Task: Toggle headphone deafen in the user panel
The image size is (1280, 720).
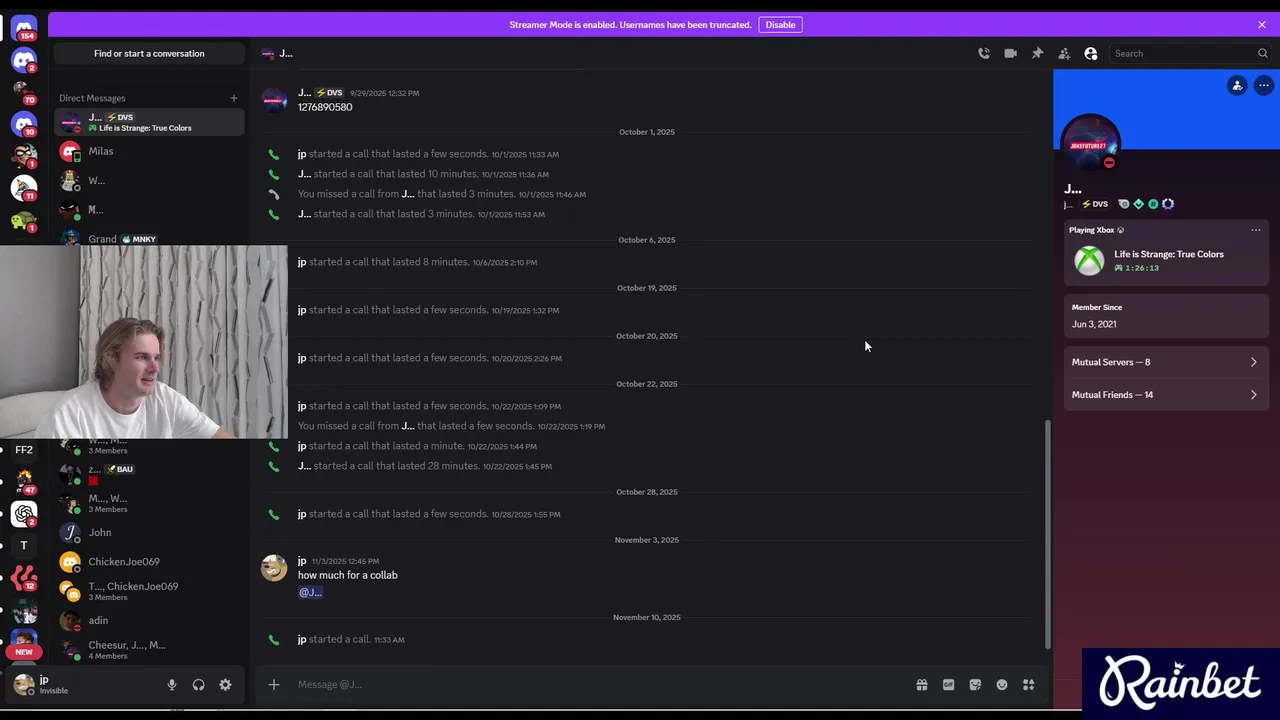Action: coord(198,685)
